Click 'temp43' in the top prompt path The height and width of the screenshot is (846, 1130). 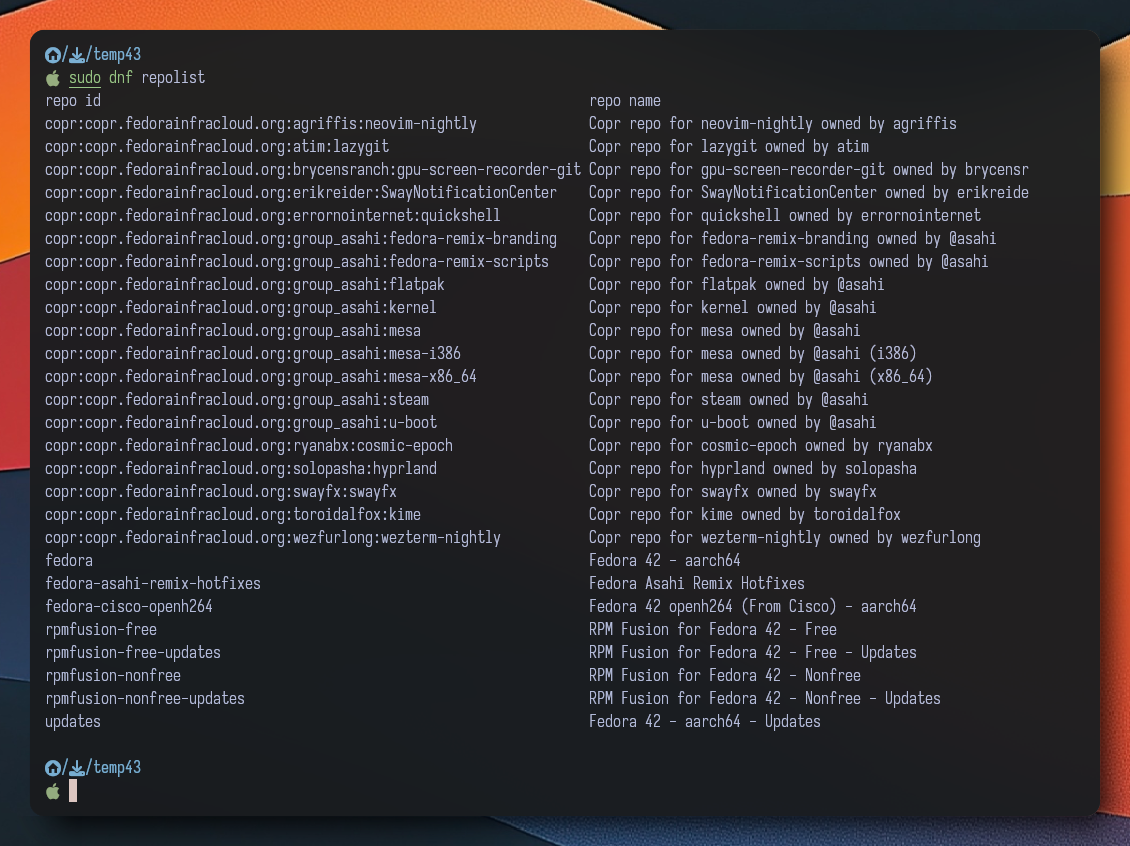click(117, 55)
